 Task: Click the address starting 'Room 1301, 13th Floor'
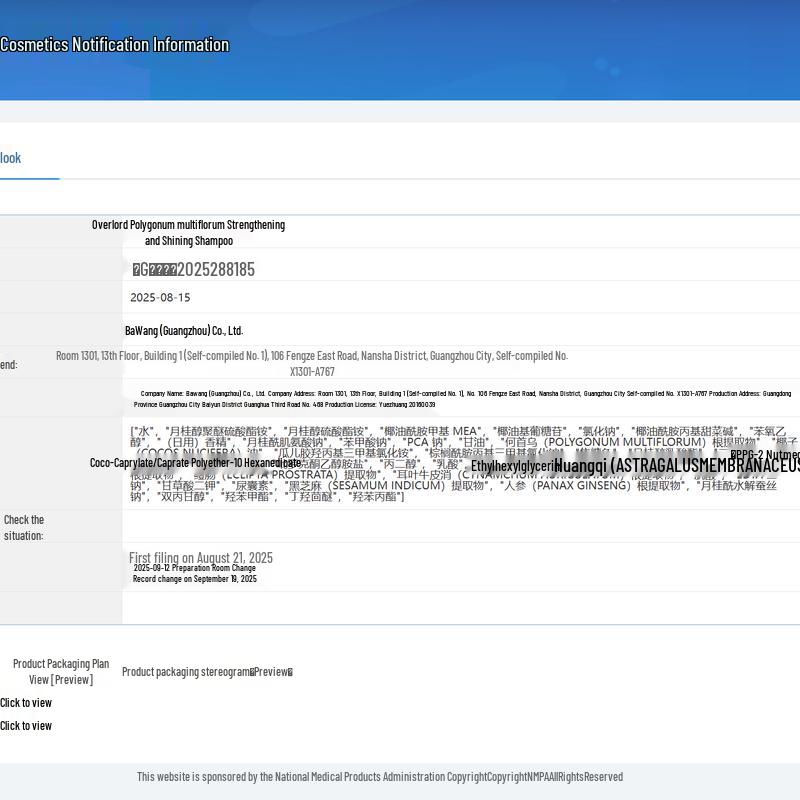(312, 363)
